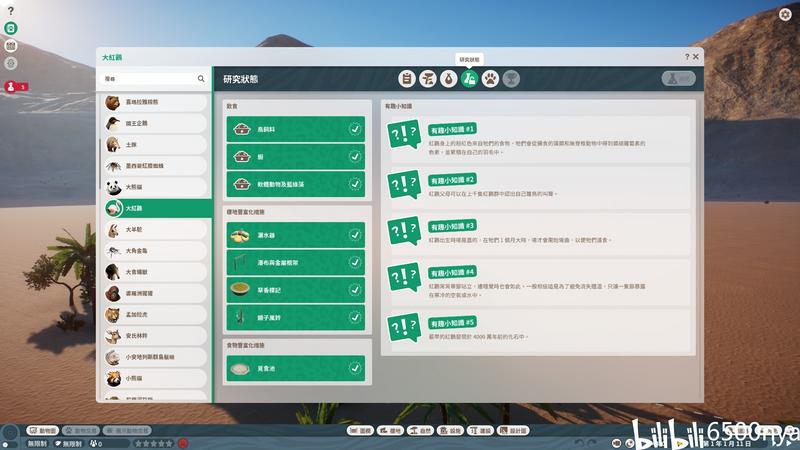800x450 pixels.
Task: Click the speech bubble icon for fun fact #2
Action: pos(404,184)
